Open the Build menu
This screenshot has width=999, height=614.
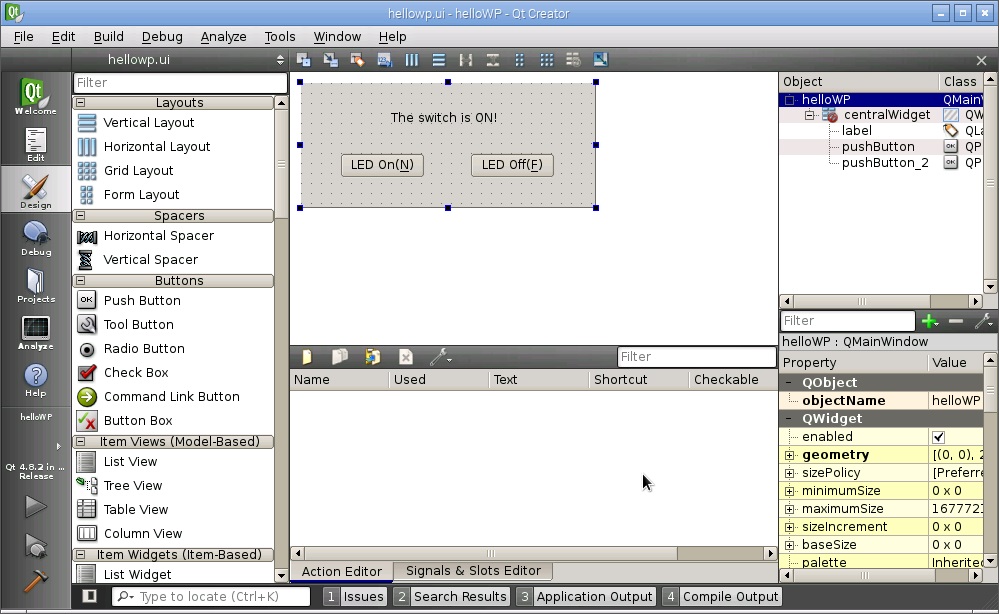109,36
